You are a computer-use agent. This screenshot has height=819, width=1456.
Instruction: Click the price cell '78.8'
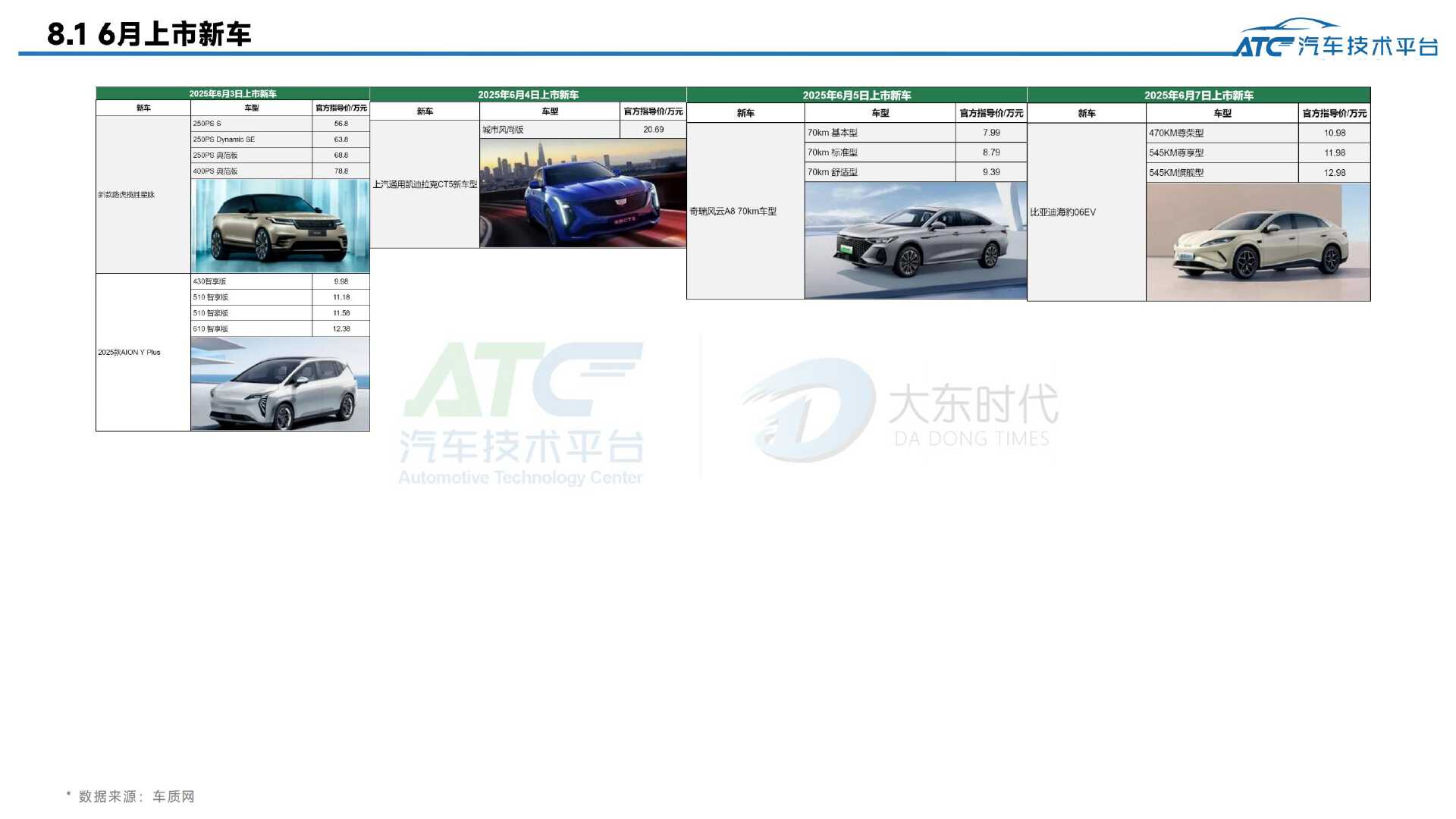pos(341,171)
